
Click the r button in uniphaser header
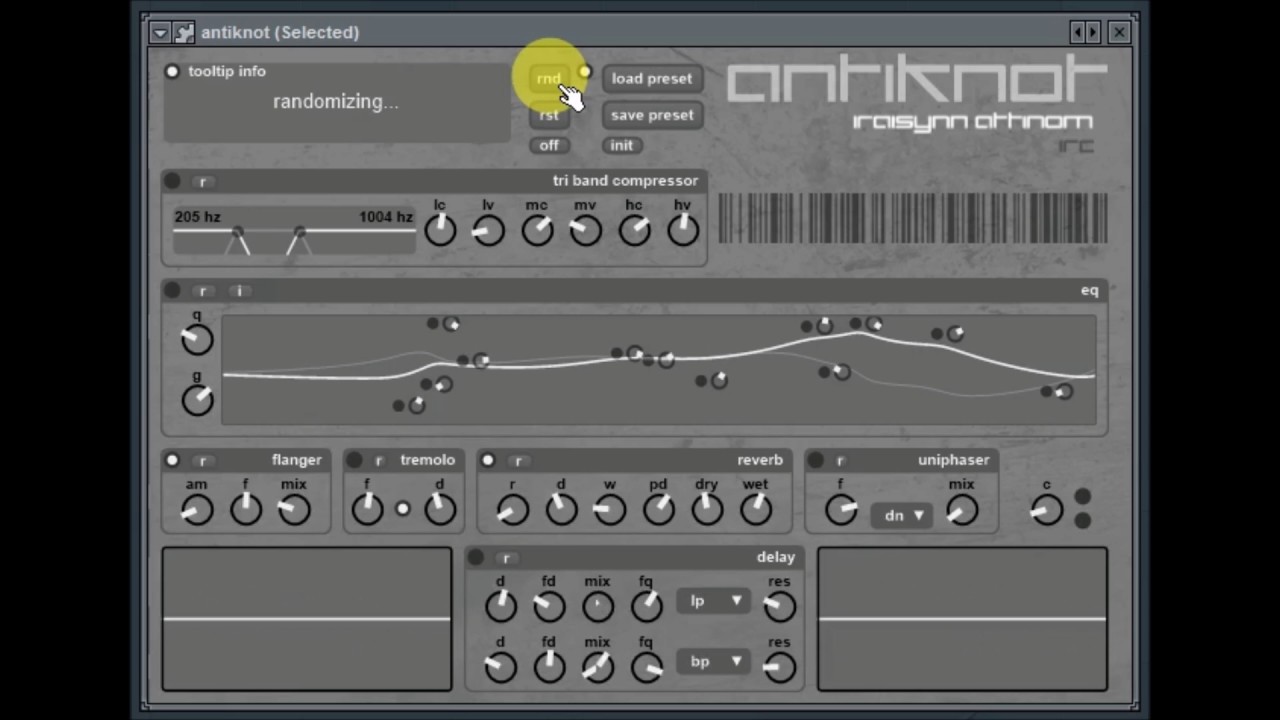pos(841,461)
